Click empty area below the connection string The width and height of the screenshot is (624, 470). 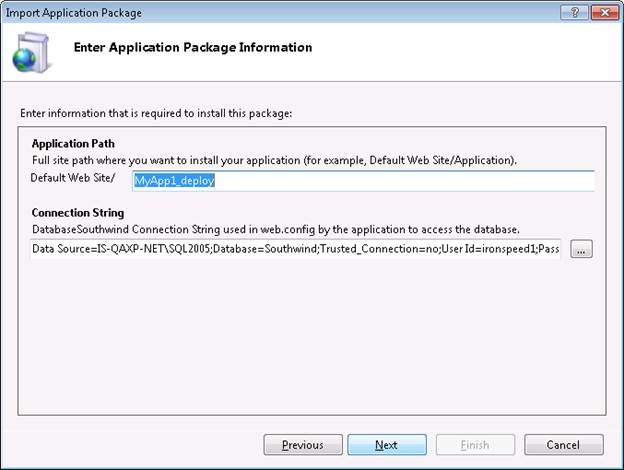[312, 338]
